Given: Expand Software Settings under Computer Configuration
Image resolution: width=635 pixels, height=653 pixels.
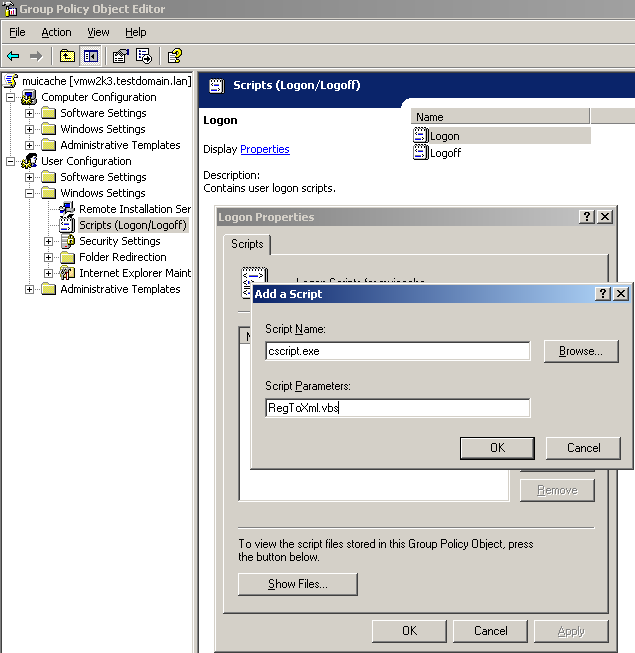Looking at the screenshot, I should pos(29,113).
